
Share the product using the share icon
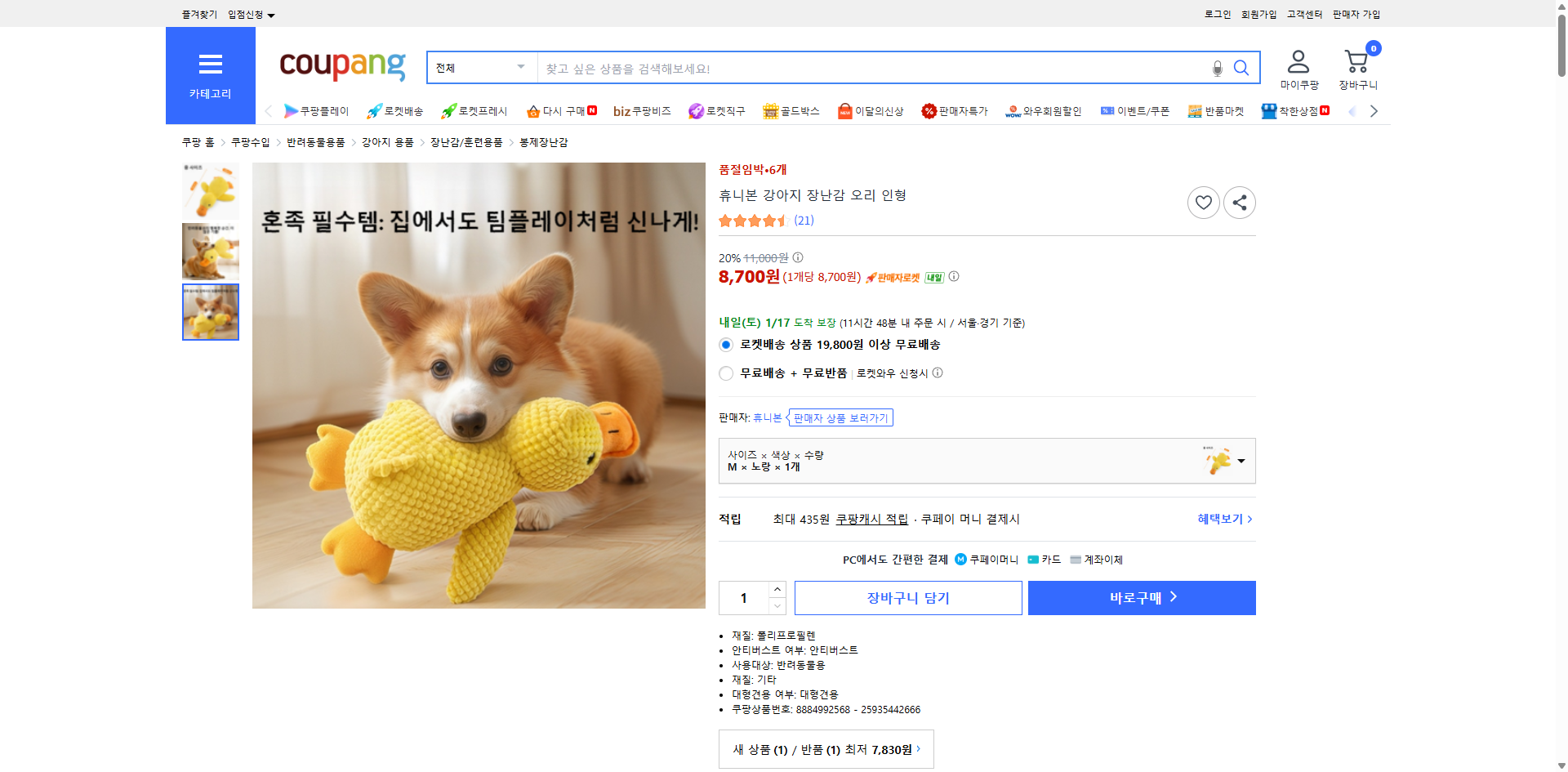1239,202
